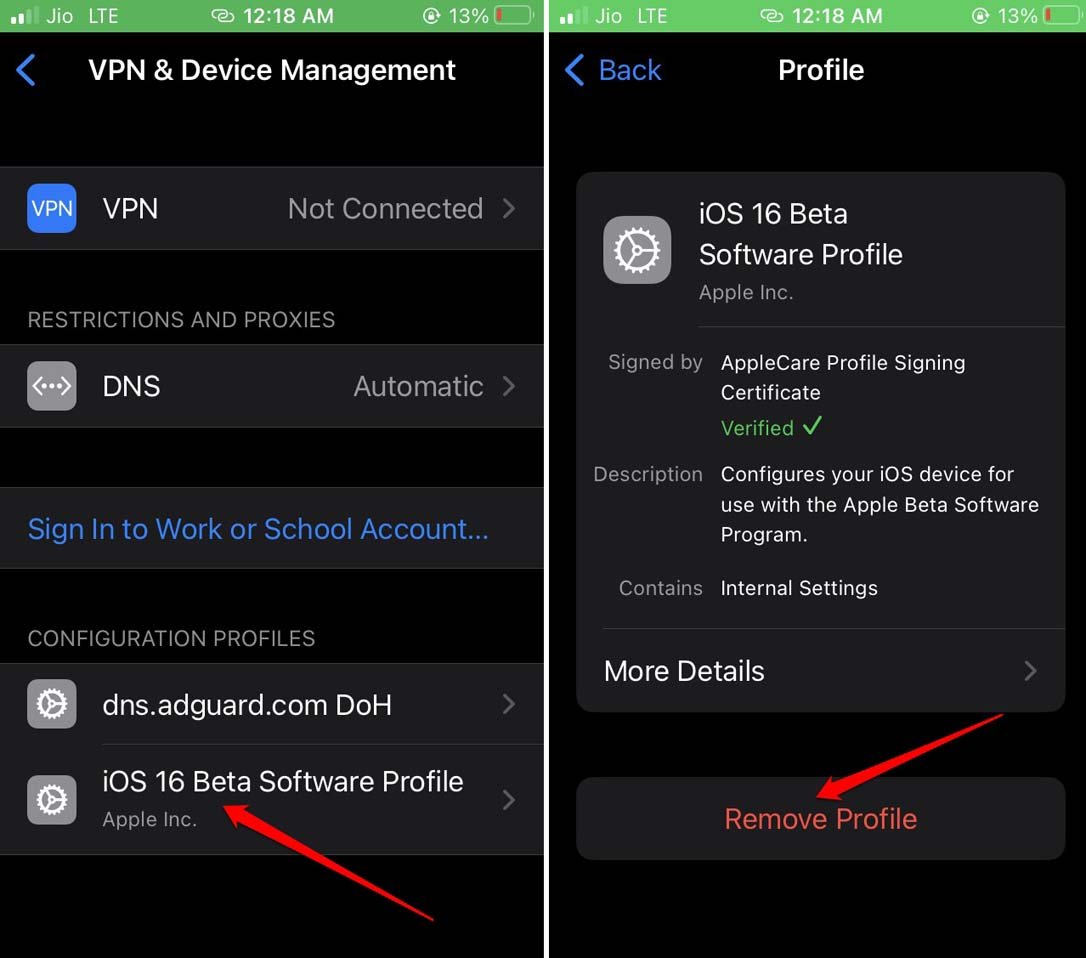1086x958 pixels.
Task: Tap the signal bars in left status bar
Action: [24, 15]
